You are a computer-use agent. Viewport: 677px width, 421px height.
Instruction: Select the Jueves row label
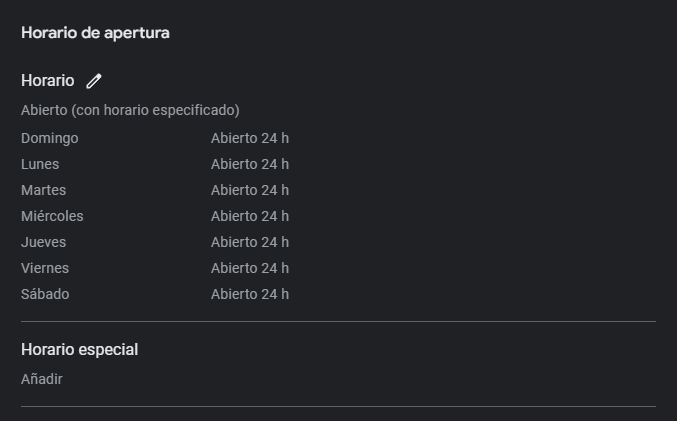coord(44,242)
